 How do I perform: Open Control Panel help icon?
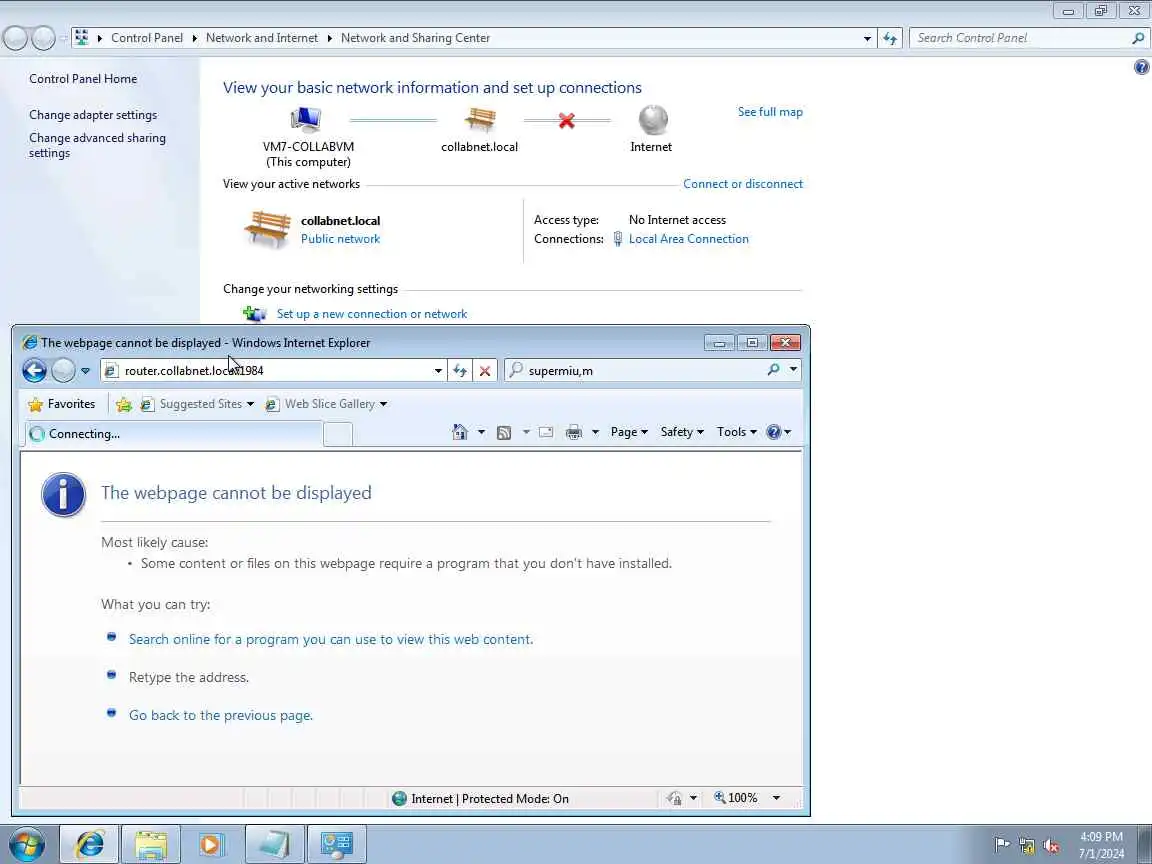coord(1141,68)
